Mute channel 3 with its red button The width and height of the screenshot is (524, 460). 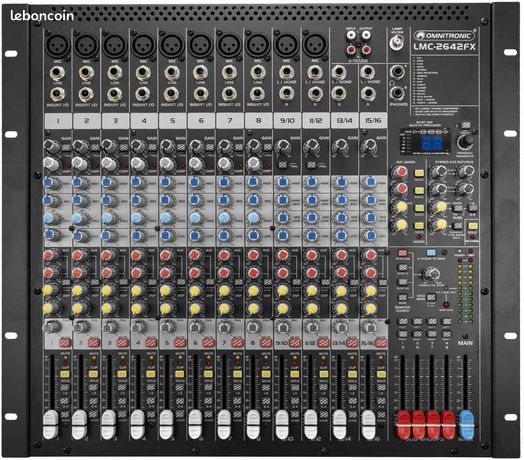[x=123, y=342]
